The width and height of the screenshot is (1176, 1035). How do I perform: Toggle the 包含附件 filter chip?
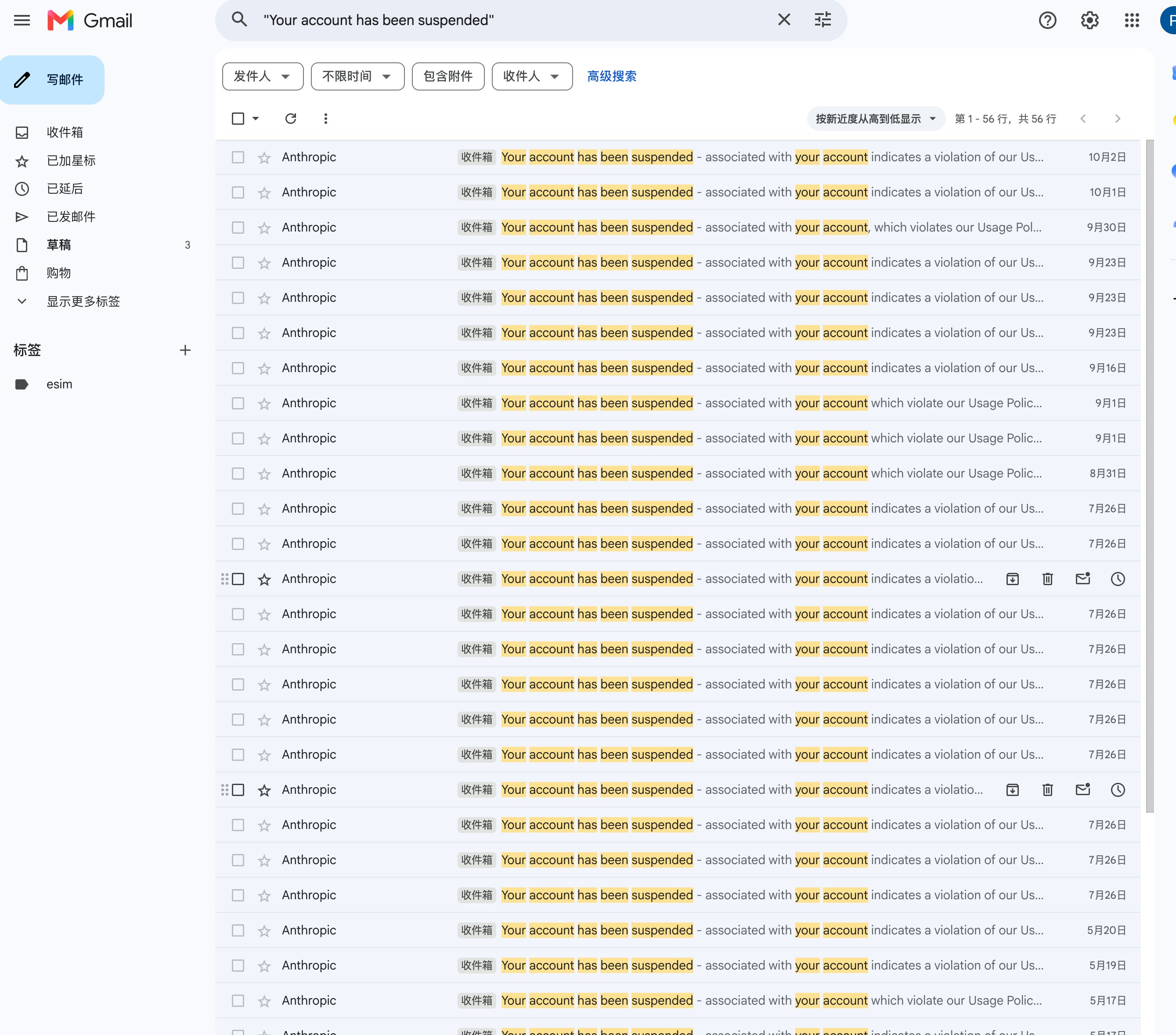click(x=447, y=76)
